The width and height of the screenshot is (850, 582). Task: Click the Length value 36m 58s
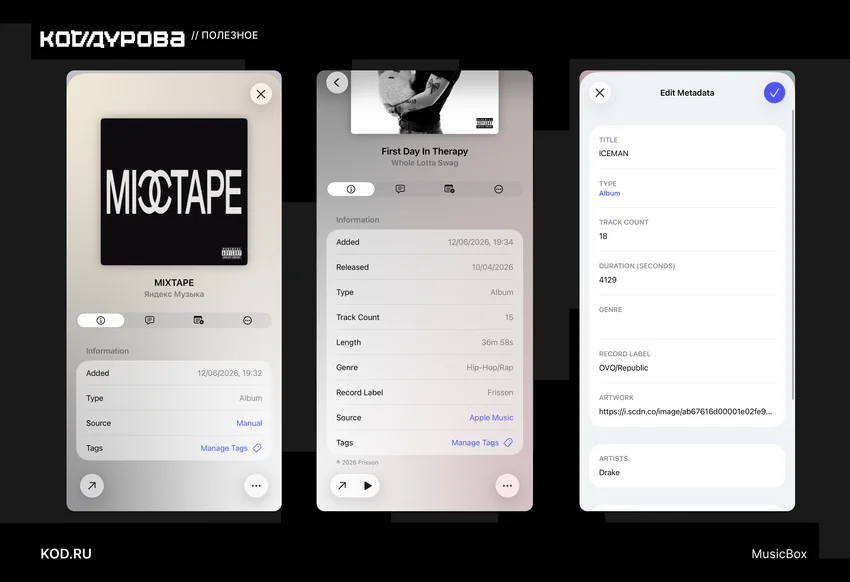coord(497,342)
